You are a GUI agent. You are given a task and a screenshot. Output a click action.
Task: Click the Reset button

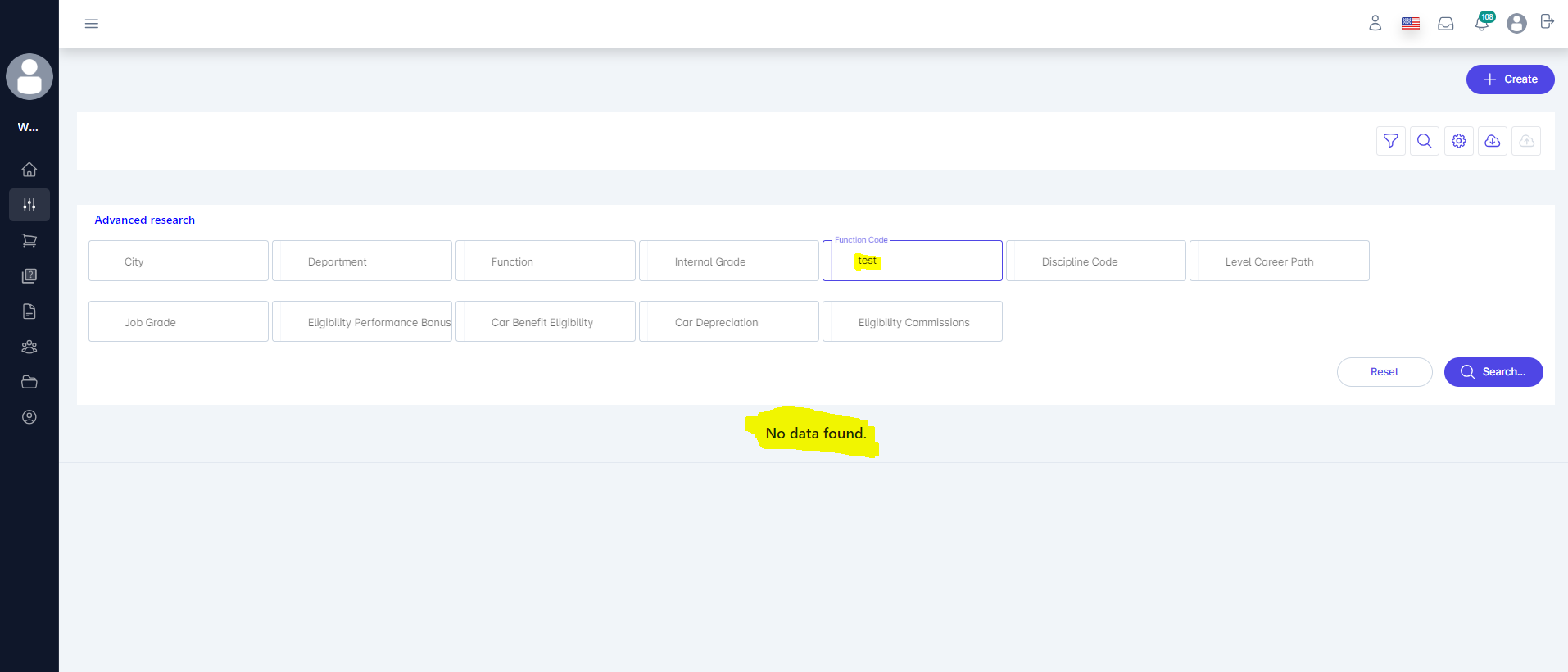pos(1384,372)
